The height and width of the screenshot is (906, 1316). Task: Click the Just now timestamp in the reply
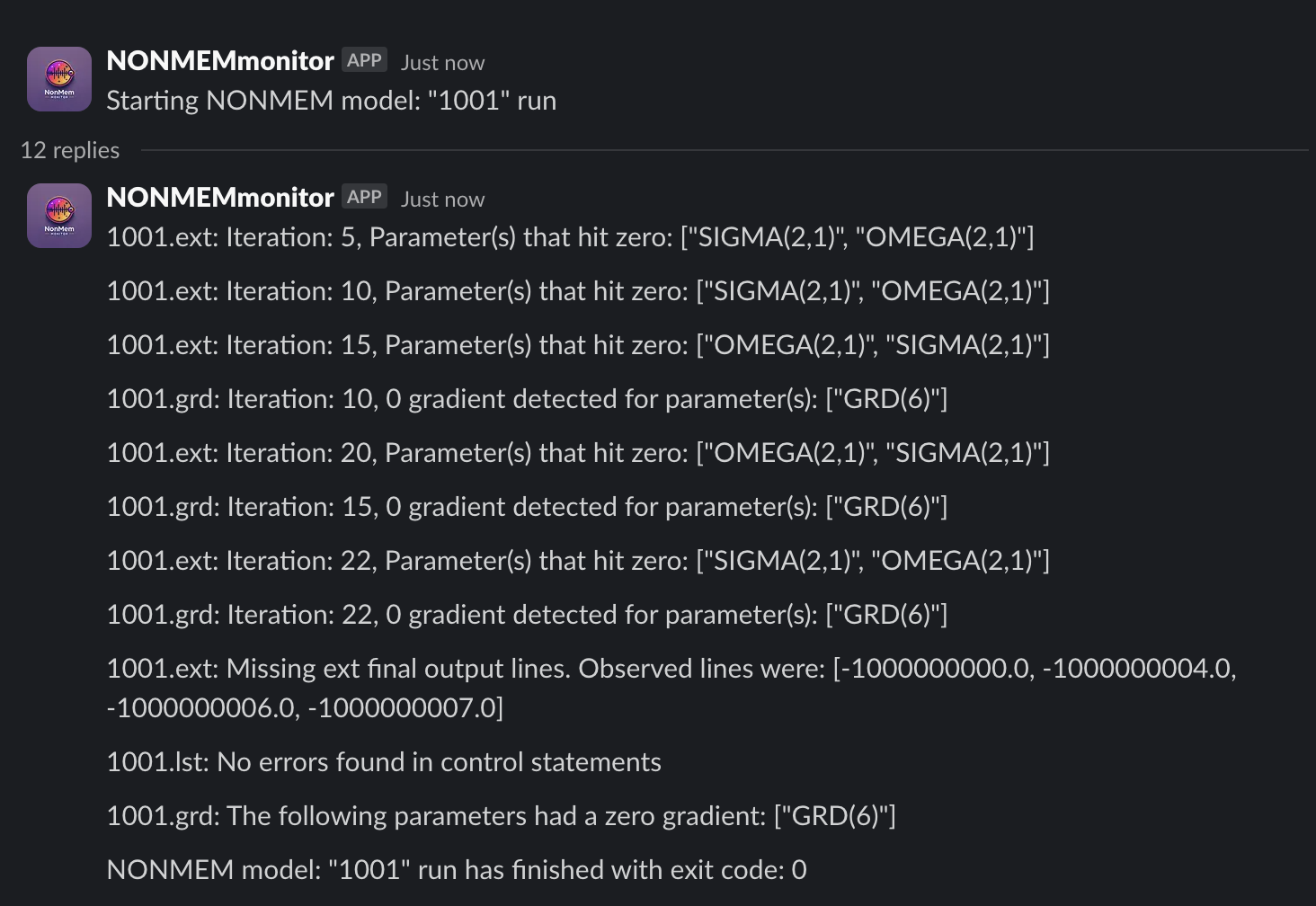point(441,199)
